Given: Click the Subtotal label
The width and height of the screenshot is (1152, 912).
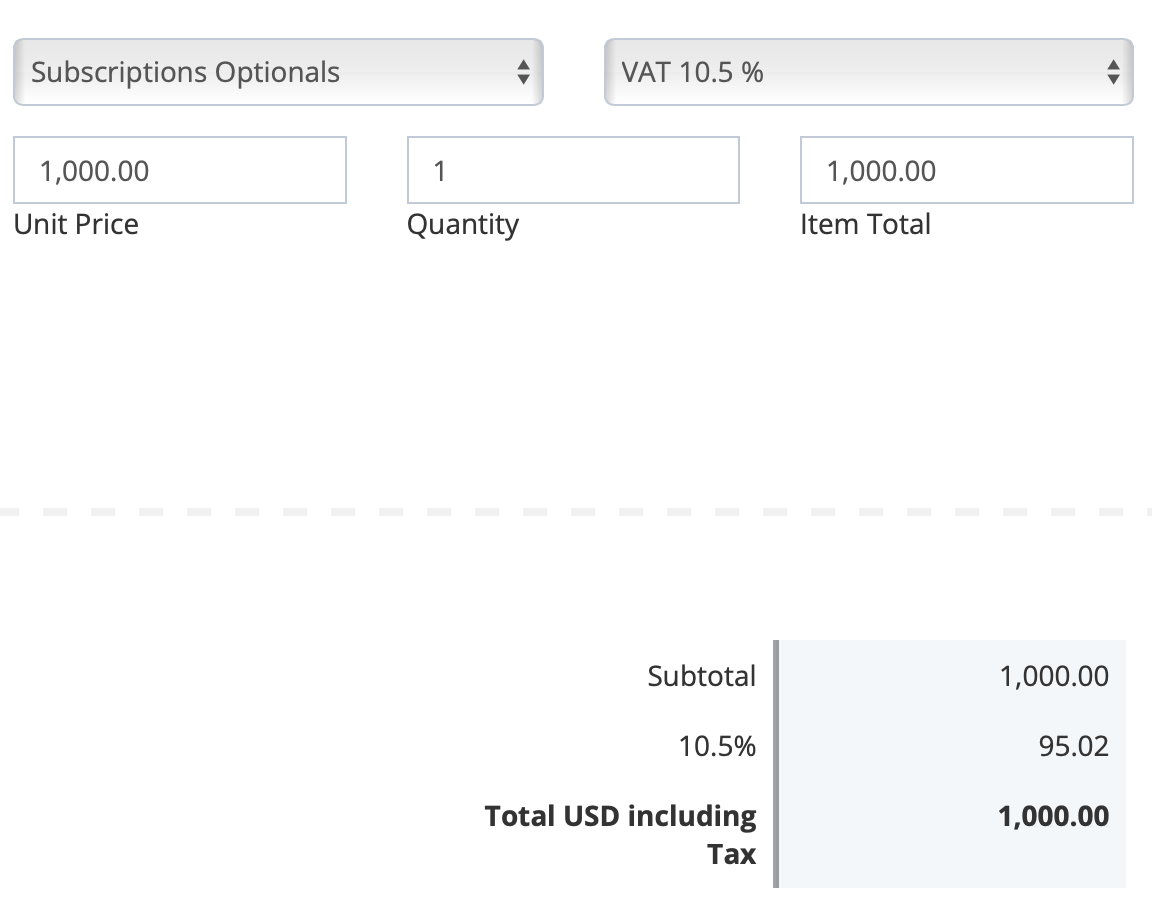Looking at the screenshot, I should pyautogui.click(x=701, y=676).
